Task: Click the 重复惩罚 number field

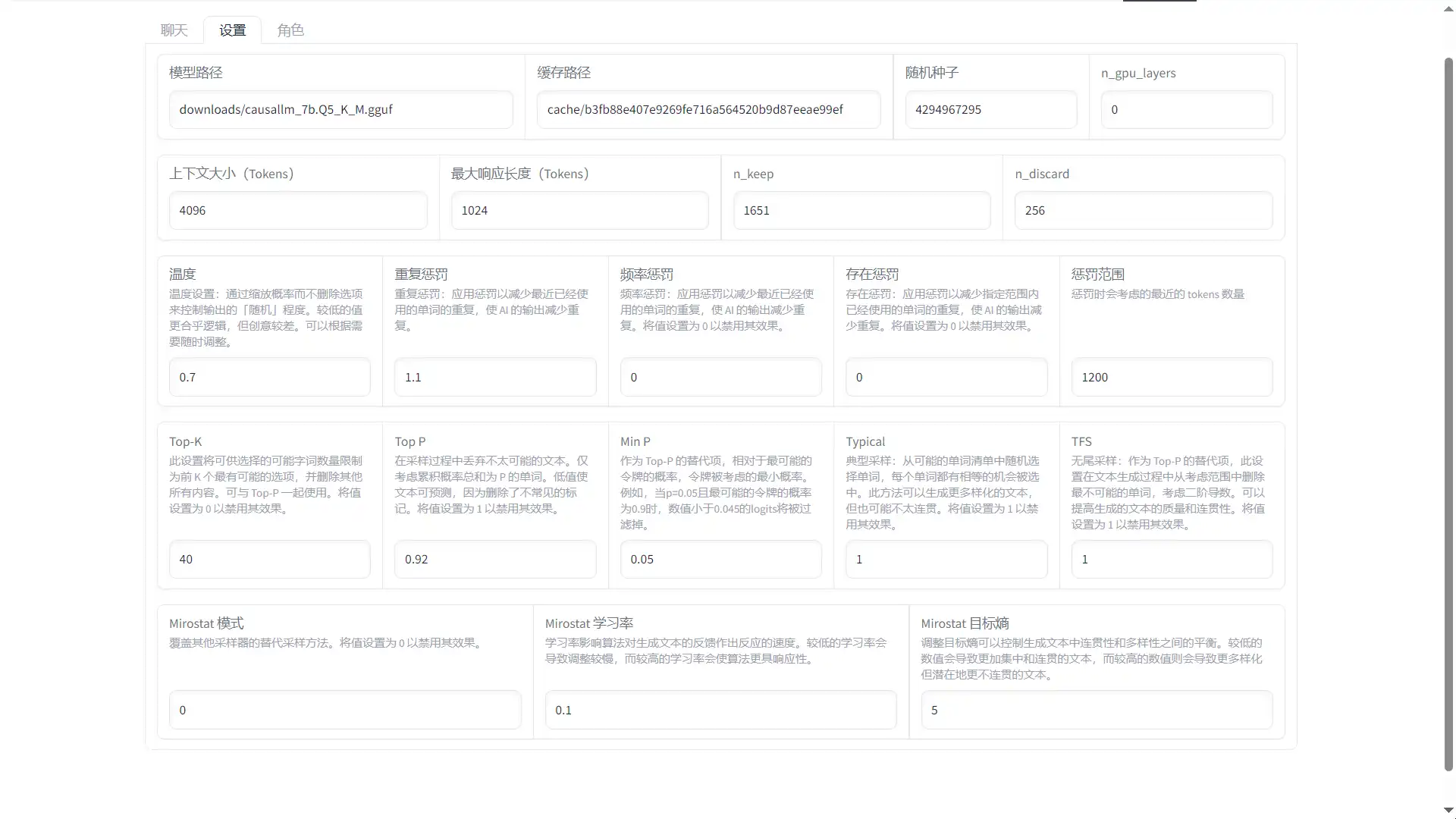Action: point(494,378)
